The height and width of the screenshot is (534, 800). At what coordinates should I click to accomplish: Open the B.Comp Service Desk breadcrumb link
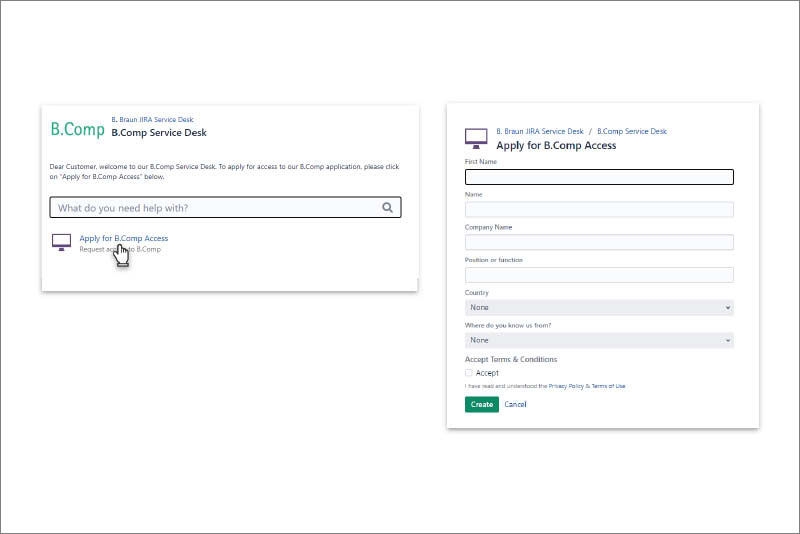pos(631,131)
